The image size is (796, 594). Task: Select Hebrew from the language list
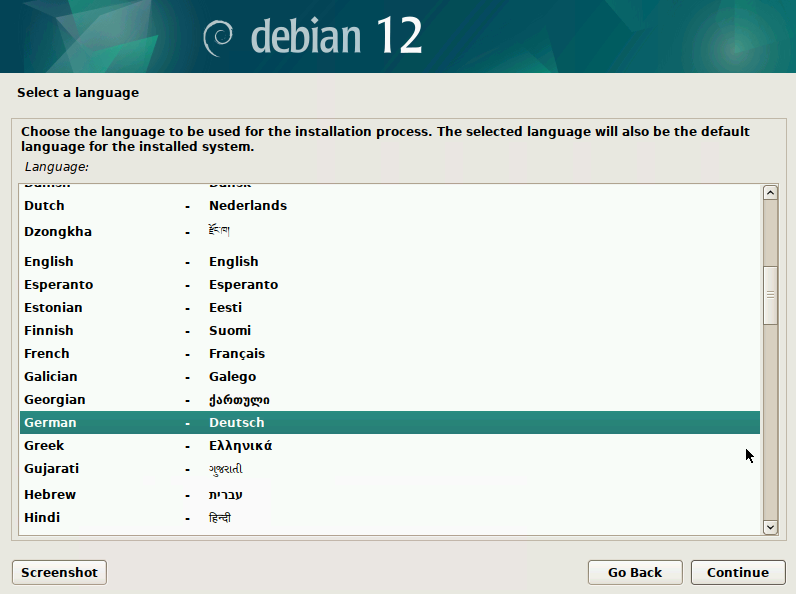390,494
